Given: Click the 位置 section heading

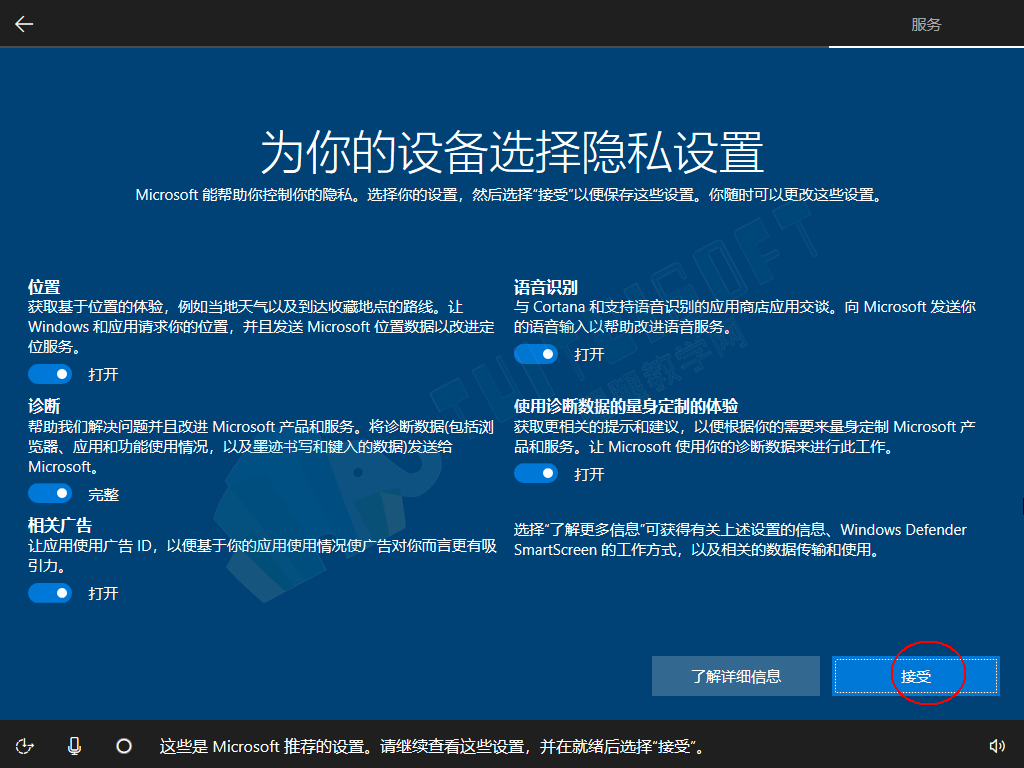Looking at the screenshot, I should coord(44,287).
